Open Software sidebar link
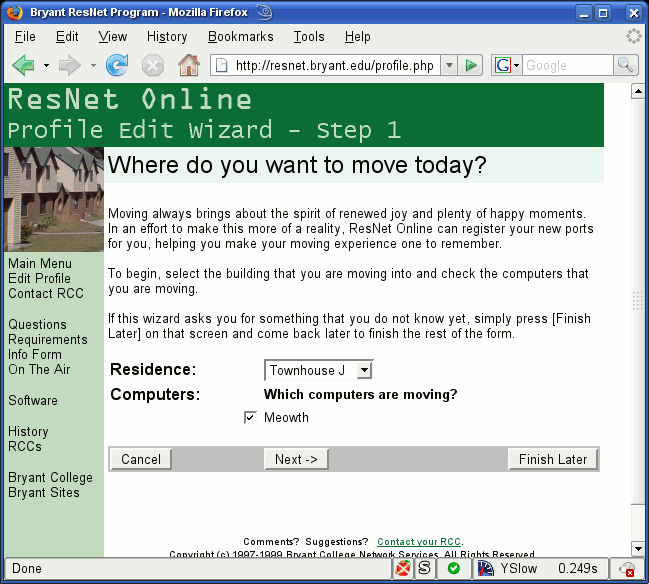 pos(33,400)
